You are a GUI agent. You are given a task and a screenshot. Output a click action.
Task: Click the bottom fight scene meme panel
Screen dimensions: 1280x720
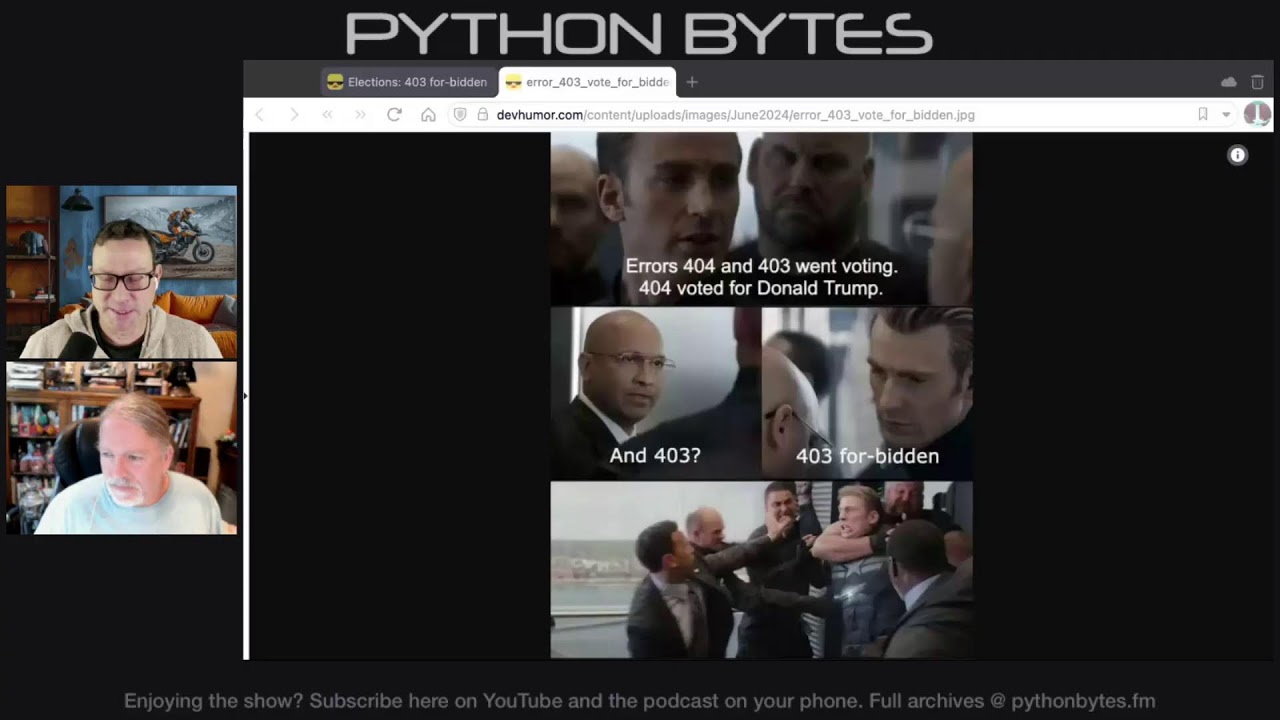(x=761, y=569)
